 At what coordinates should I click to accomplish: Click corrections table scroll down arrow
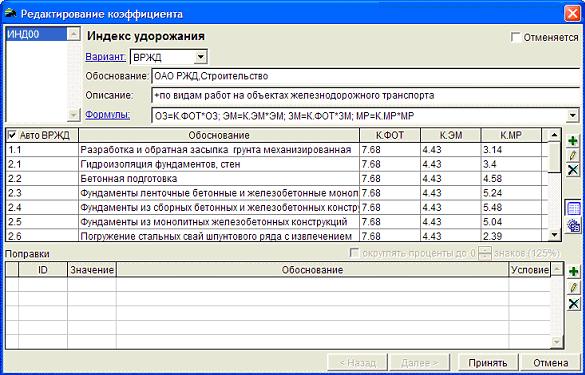point(557,342)
